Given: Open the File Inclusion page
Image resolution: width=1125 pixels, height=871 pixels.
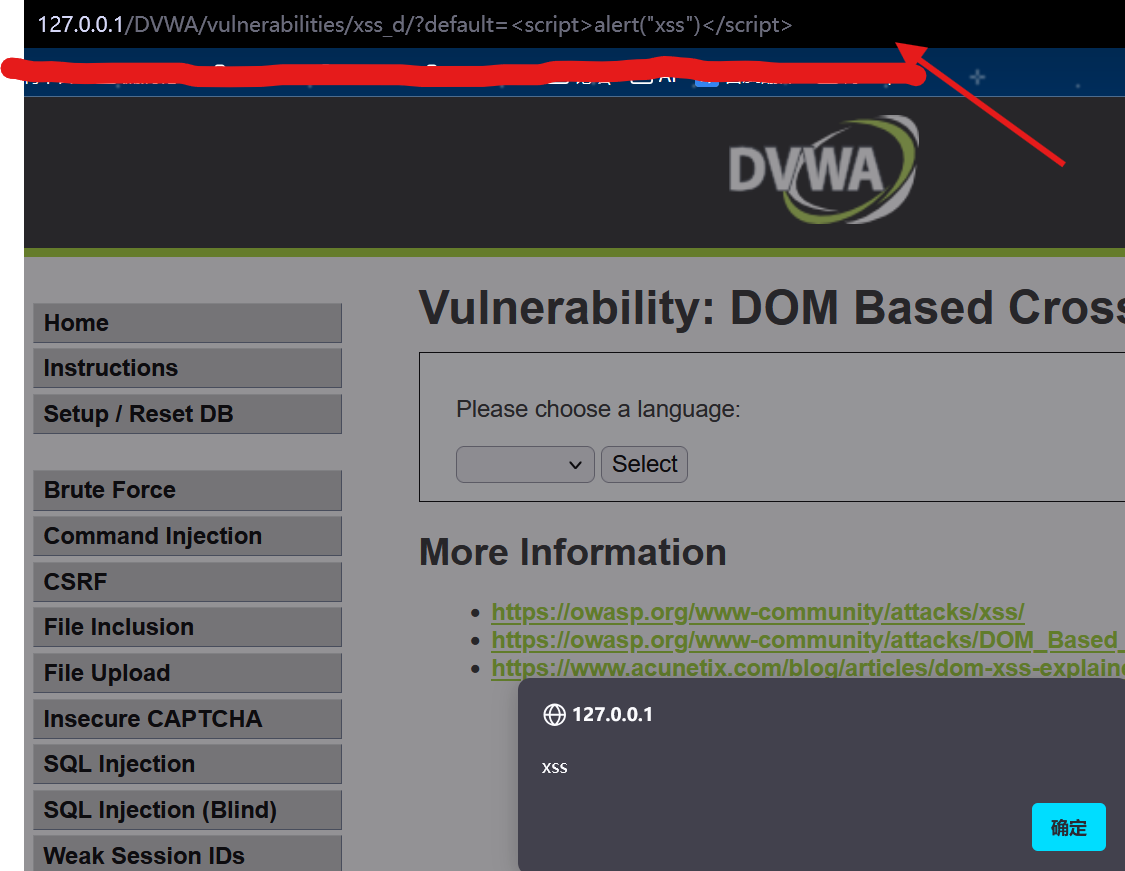Looking at the screenshot, I should click(x=187, y=627).
